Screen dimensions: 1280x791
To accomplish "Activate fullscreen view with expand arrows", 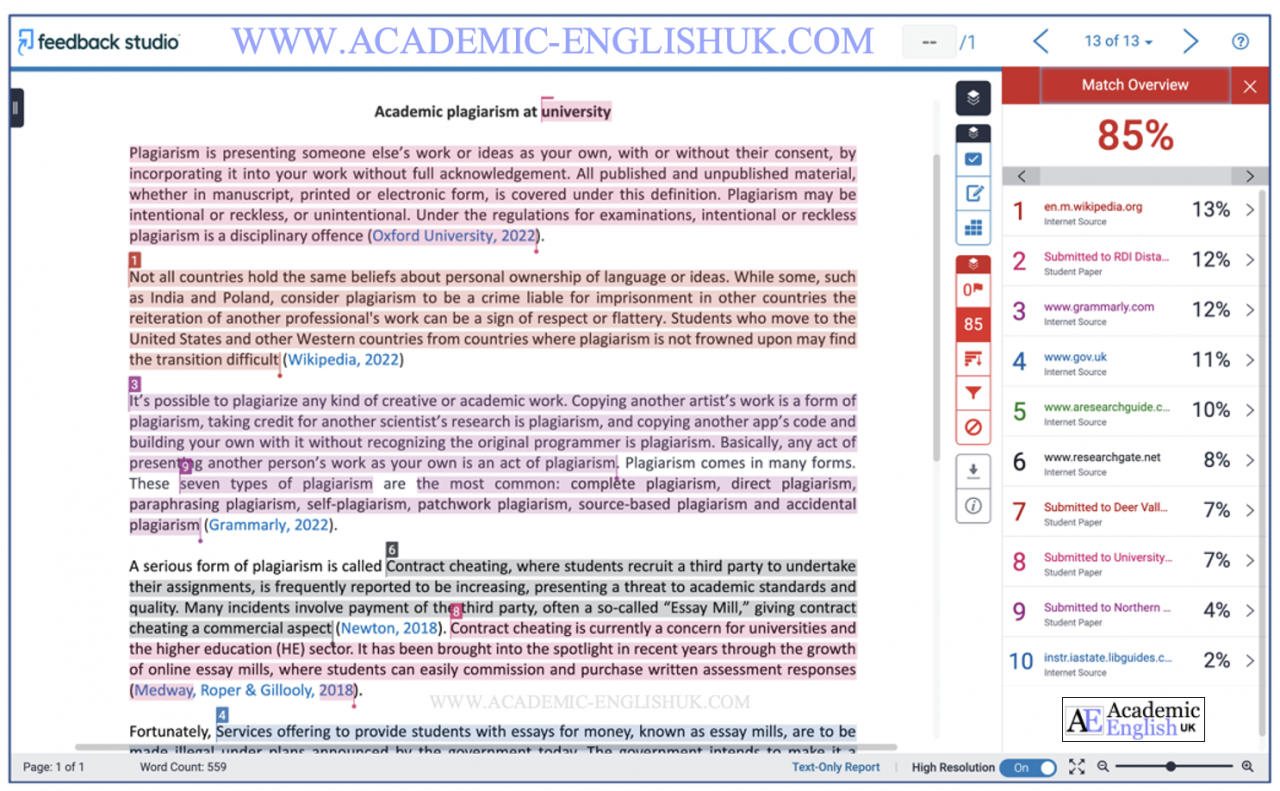I will tap(1076, 767).
